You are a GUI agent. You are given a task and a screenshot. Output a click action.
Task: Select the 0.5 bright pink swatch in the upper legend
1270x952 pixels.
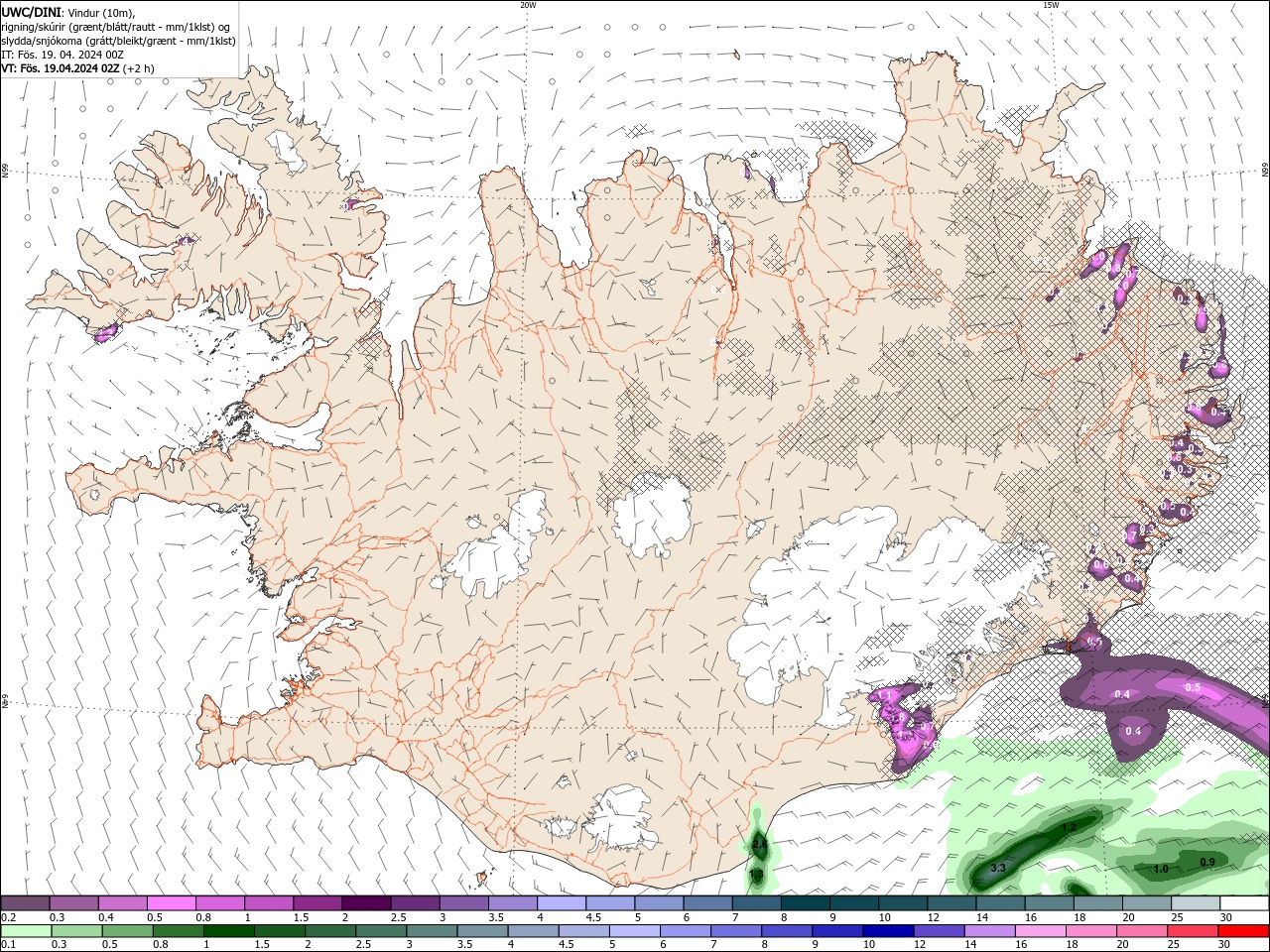[171, 903]
